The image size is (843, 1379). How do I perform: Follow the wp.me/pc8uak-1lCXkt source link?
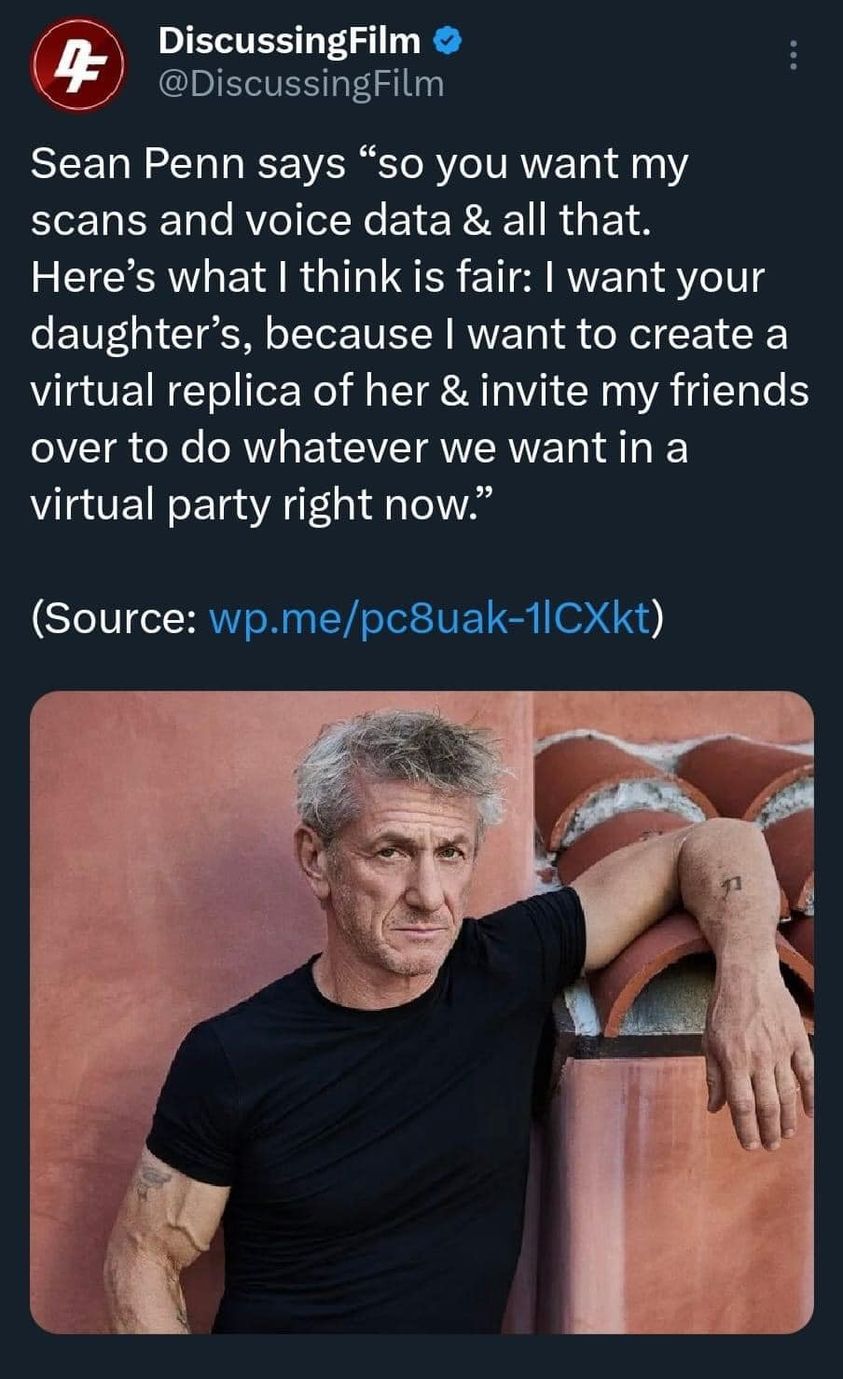pos(428,618)
